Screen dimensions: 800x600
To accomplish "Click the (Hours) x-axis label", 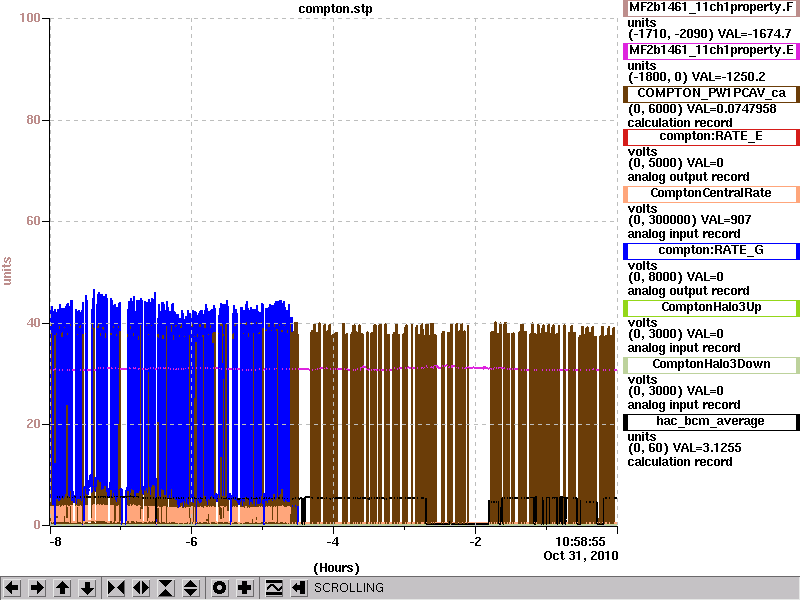I will (x=336, y=568).
